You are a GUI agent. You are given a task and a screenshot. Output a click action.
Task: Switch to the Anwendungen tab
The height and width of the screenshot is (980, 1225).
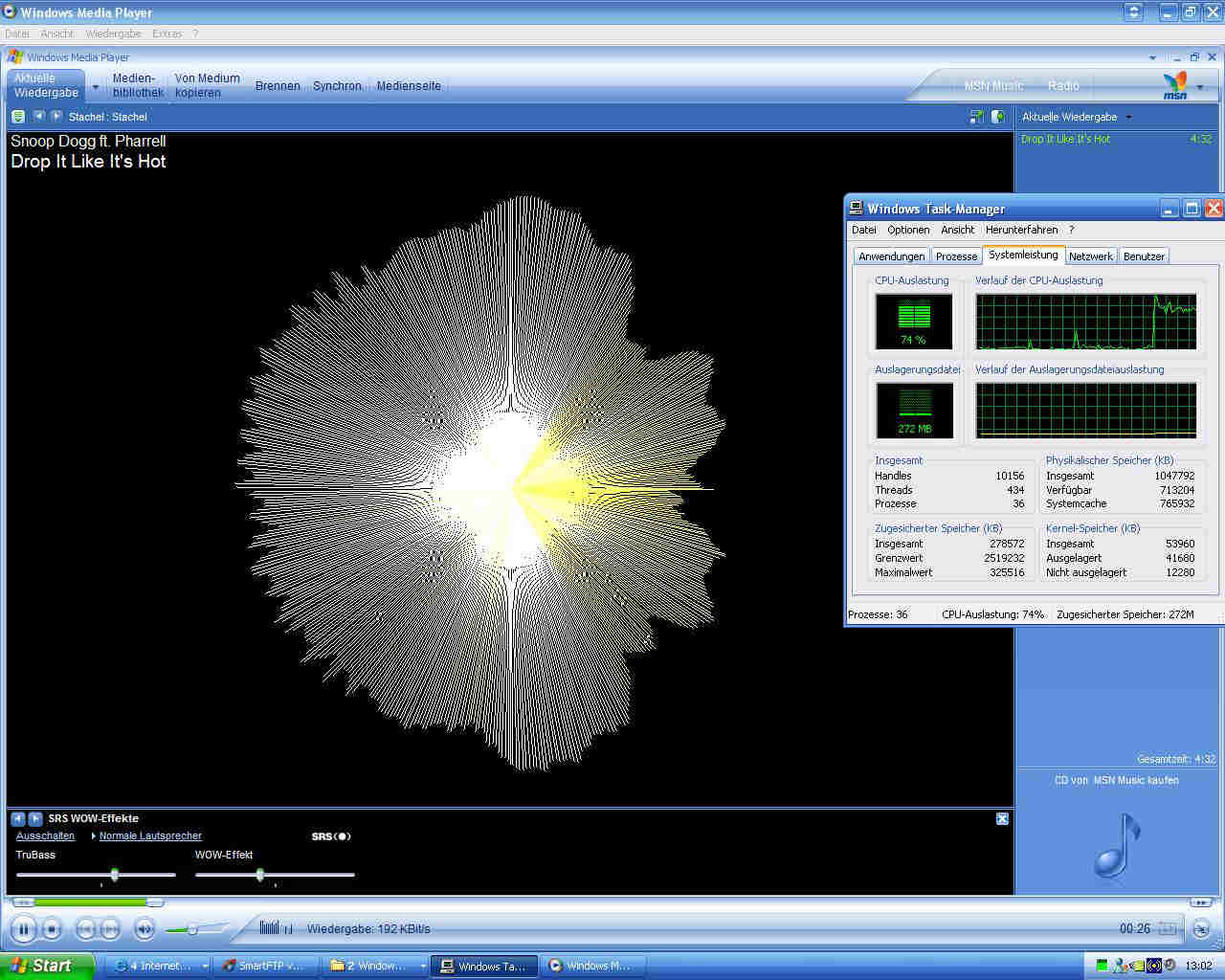click(891, 256)
